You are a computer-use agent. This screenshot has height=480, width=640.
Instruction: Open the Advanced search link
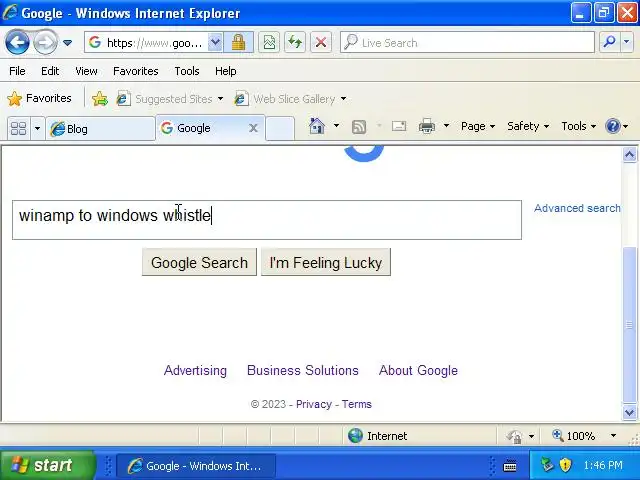(577, 208)
